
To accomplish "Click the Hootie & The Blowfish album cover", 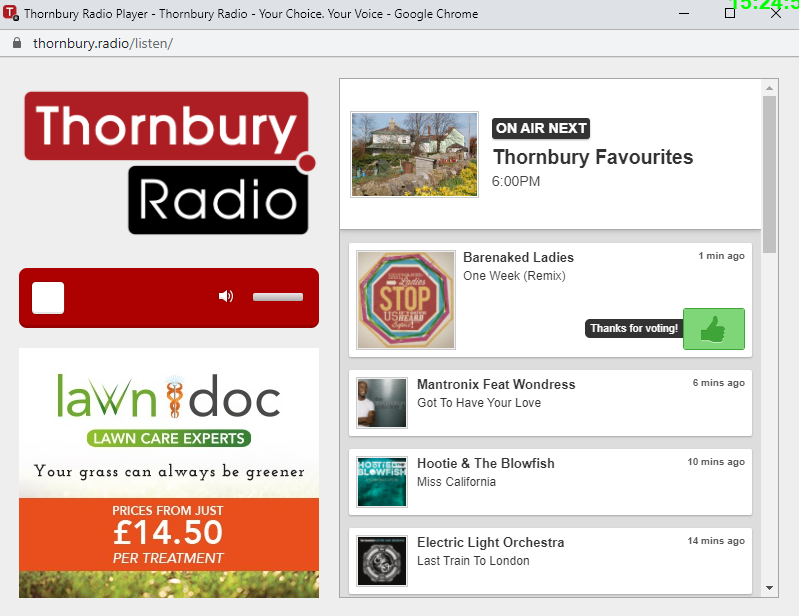I will click(x=382, y=481).
